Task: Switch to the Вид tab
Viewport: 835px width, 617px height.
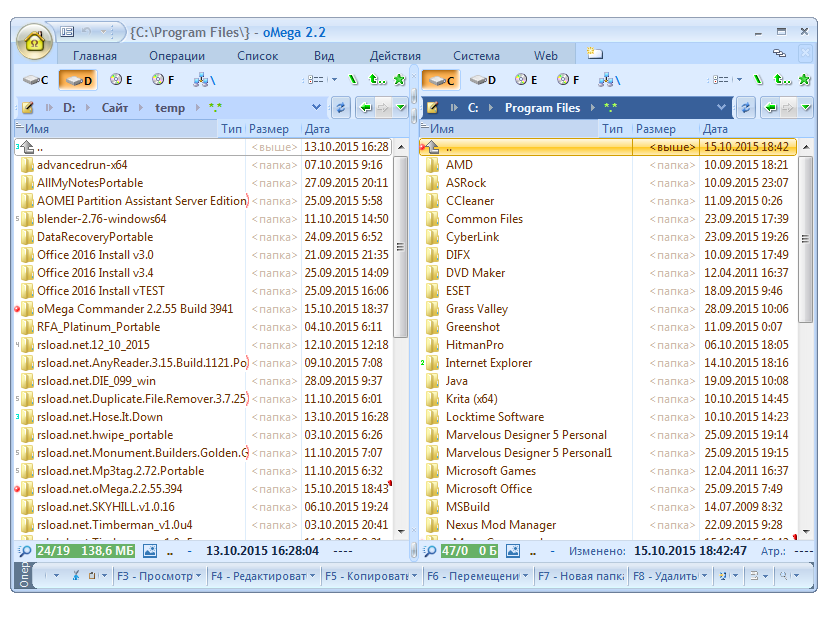Action: click(324, 56)
